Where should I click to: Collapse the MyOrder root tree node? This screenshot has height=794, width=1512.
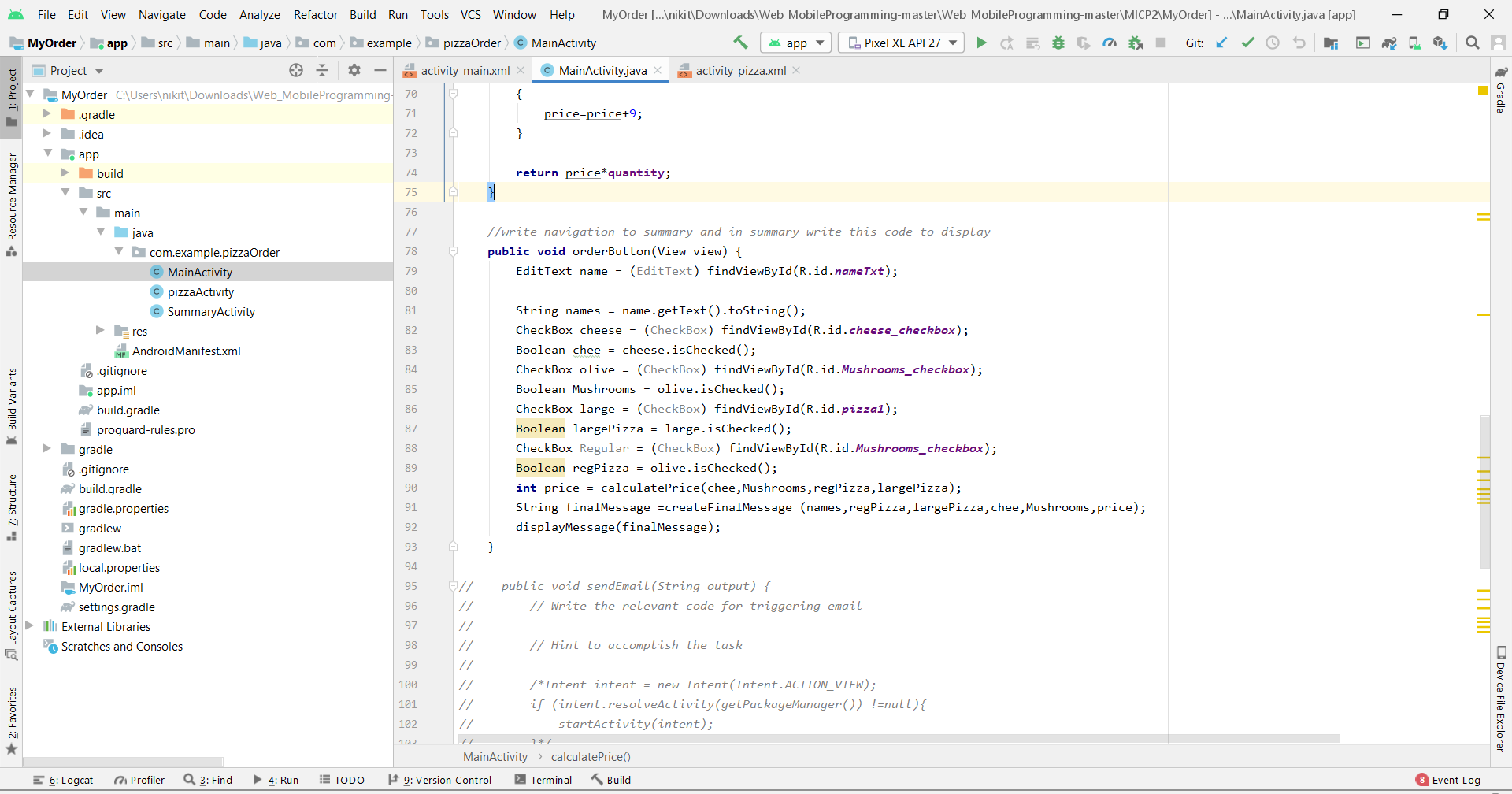30,94
